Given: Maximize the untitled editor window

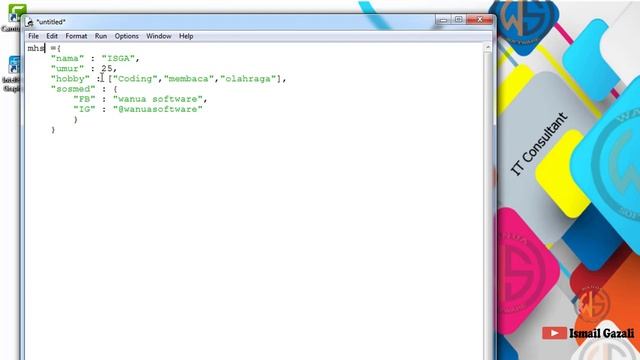Looking at the screenshot, I should pos(458,19).
